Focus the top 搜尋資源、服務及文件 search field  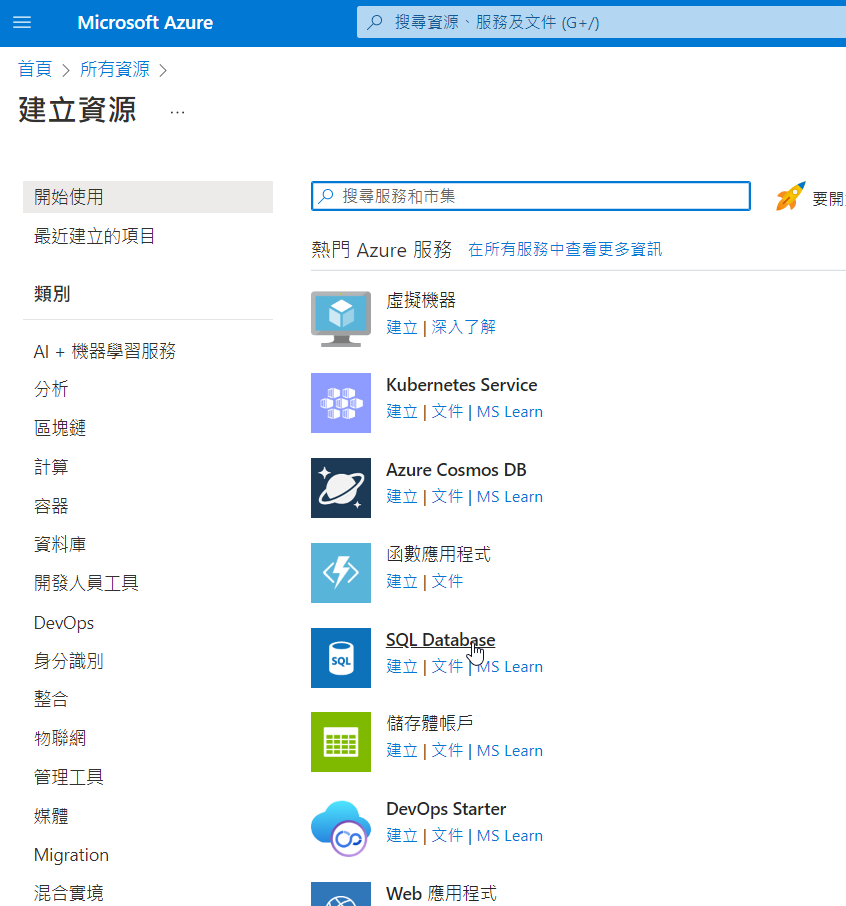pos(602,23)
